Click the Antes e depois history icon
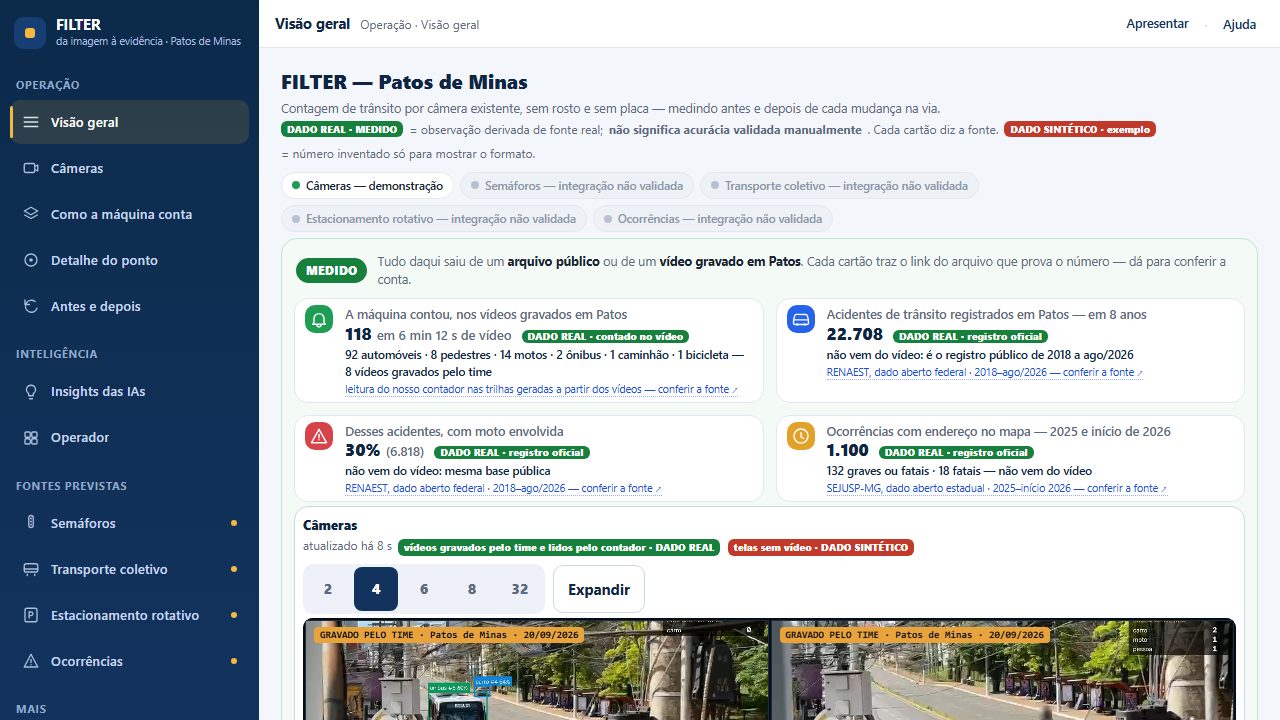 coord(31,306)
